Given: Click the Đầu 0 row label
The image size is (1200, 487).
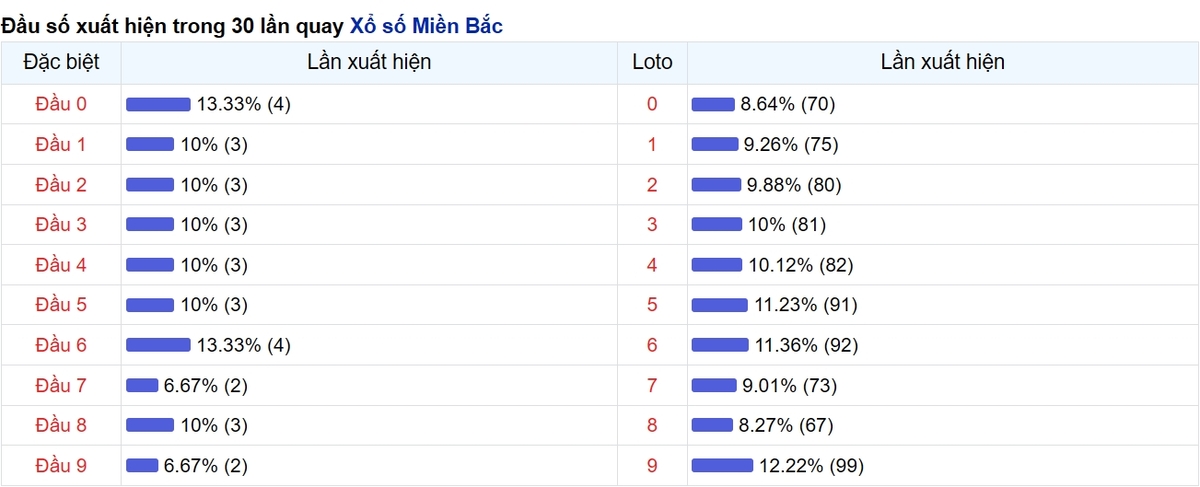Looking at the screenshot, I should 61,104.
